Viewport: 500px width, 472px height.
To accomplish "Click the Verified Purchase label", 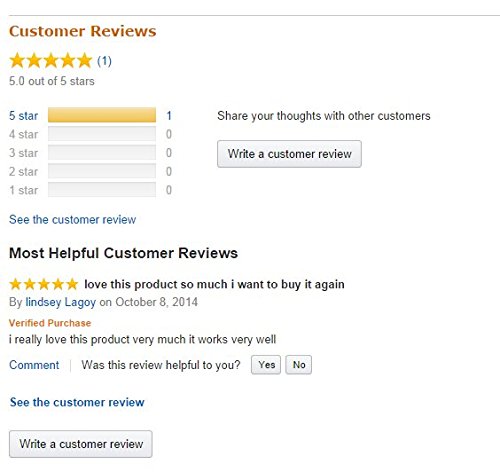I will [50, 323].
